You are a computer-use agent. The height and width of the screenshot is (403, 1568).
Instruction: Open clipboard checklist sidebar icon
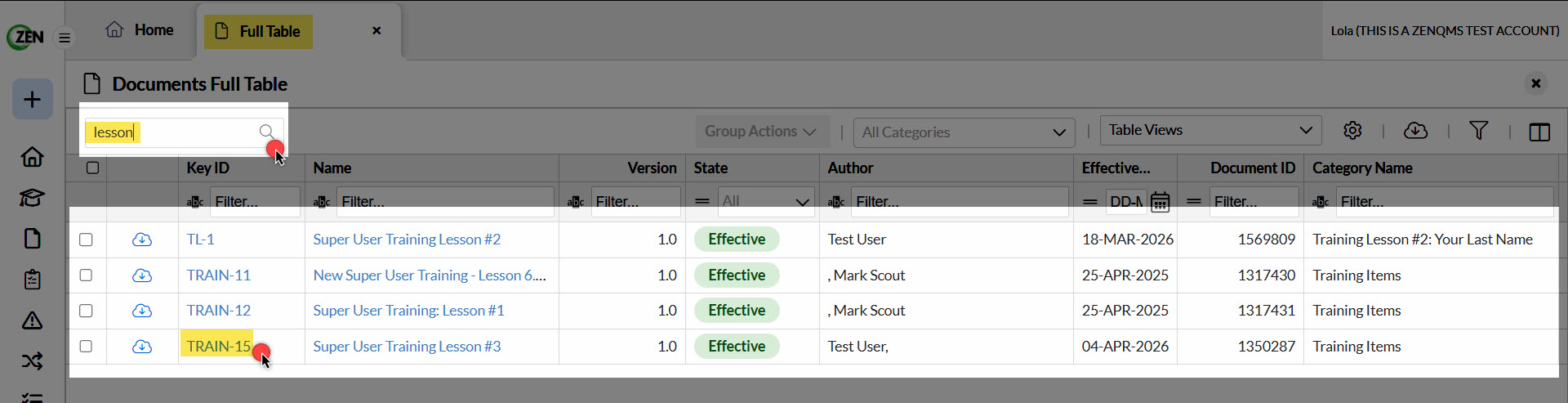pyautogui.click(x=32, y=279)
